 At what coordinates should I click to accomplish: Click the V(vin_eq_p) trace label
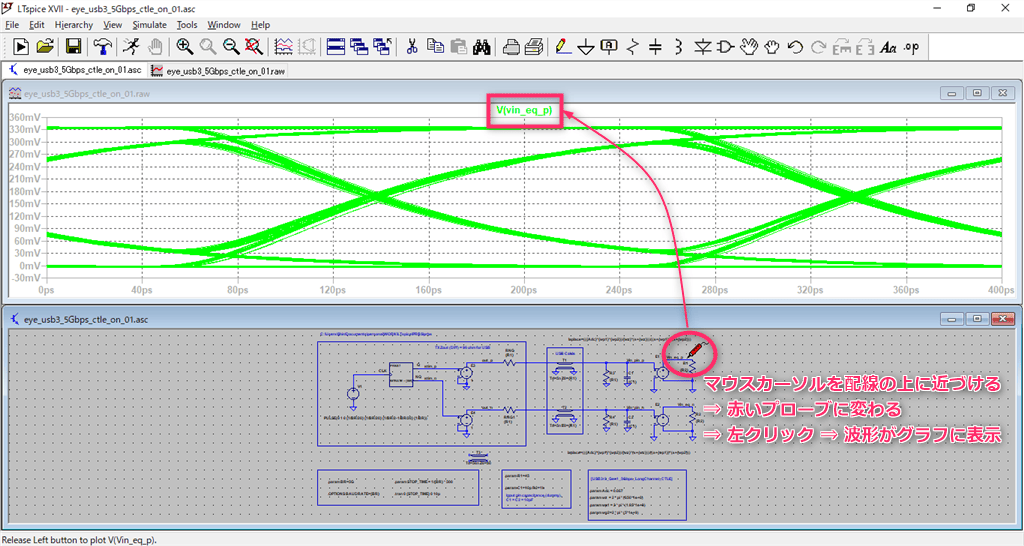coord(524,110)
